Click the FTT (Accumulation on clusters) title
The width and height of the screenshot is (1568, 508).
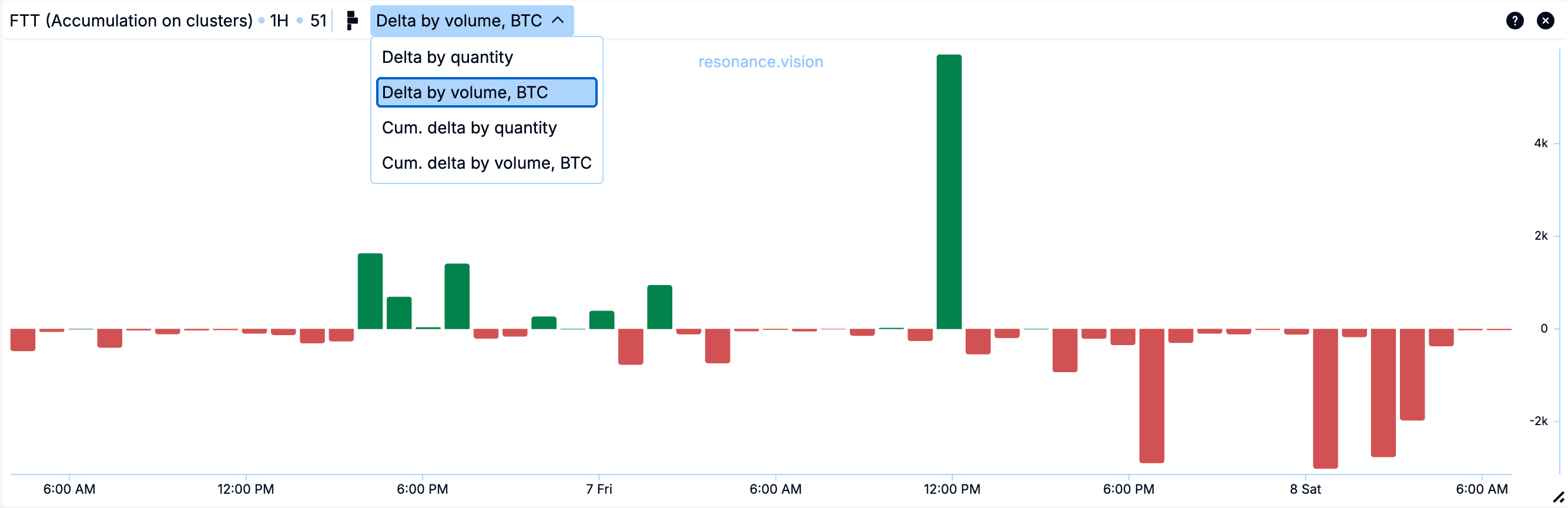pyautogui.click(x=131, y=21)
